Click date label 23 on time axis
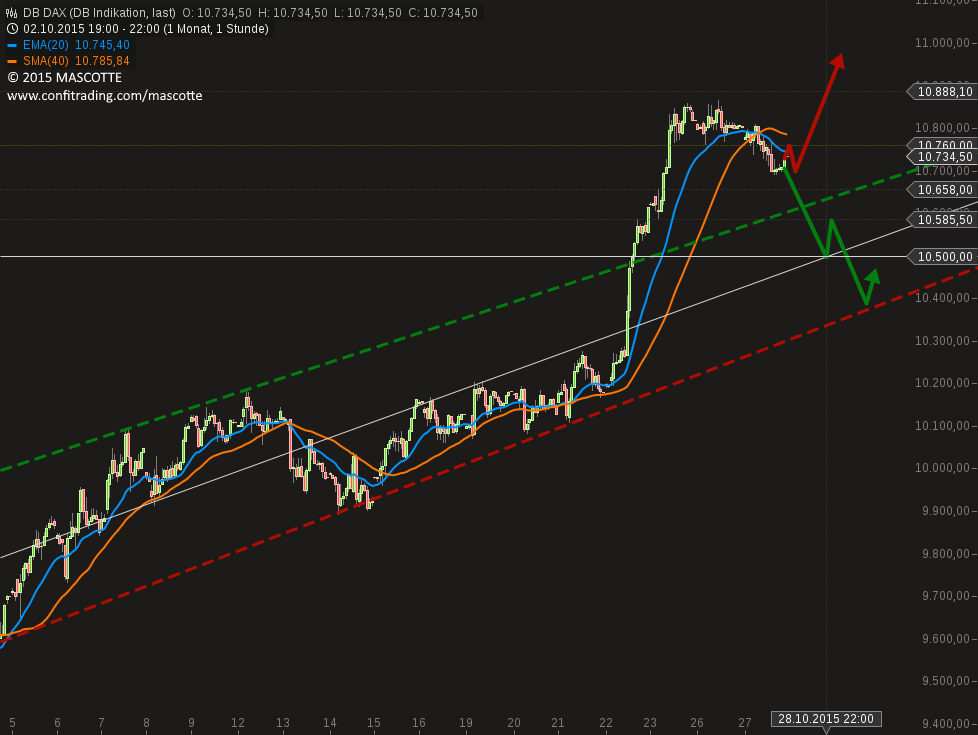The height and width of the screenshot is (735, 978). [650, 723]
